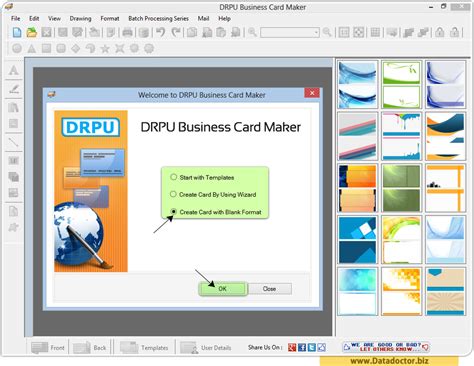
Task: Click the Open folder icon in toolbar
Action: (32, 32)
